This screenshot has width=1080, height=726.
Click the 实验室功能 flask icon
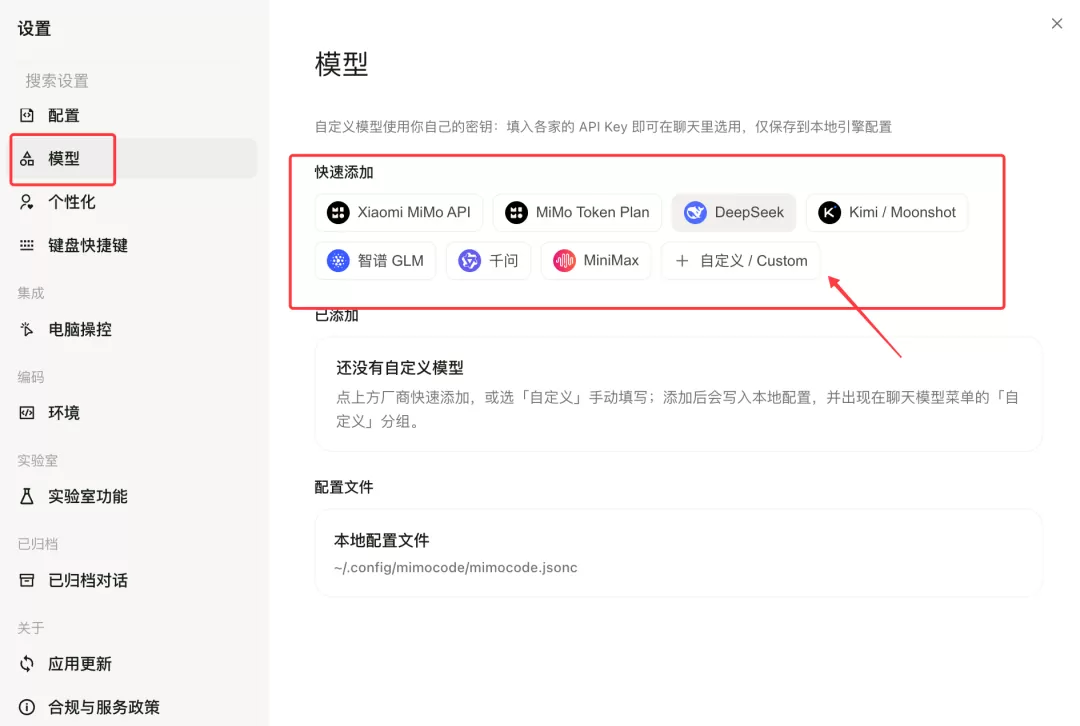(x=27, y=496)
